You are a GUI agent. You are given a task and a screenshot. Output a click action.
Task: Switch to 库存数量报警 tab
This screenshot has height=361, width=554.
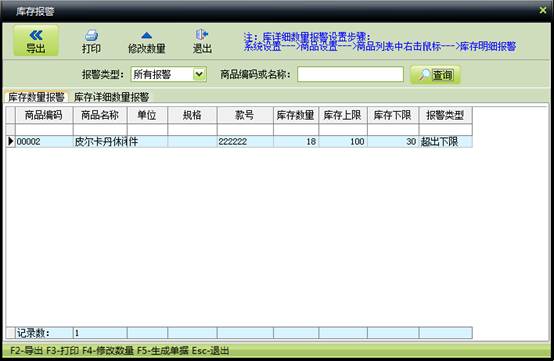point(36,97)
